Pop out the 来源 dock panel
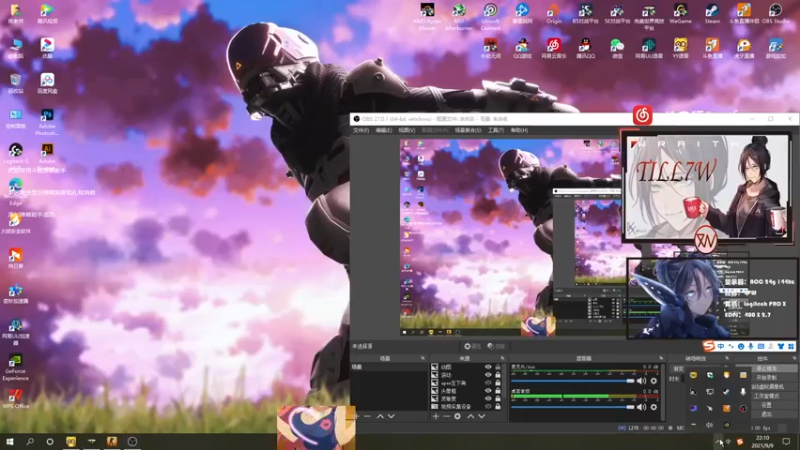Screen dimensions: 800x450 pos(503,358)
